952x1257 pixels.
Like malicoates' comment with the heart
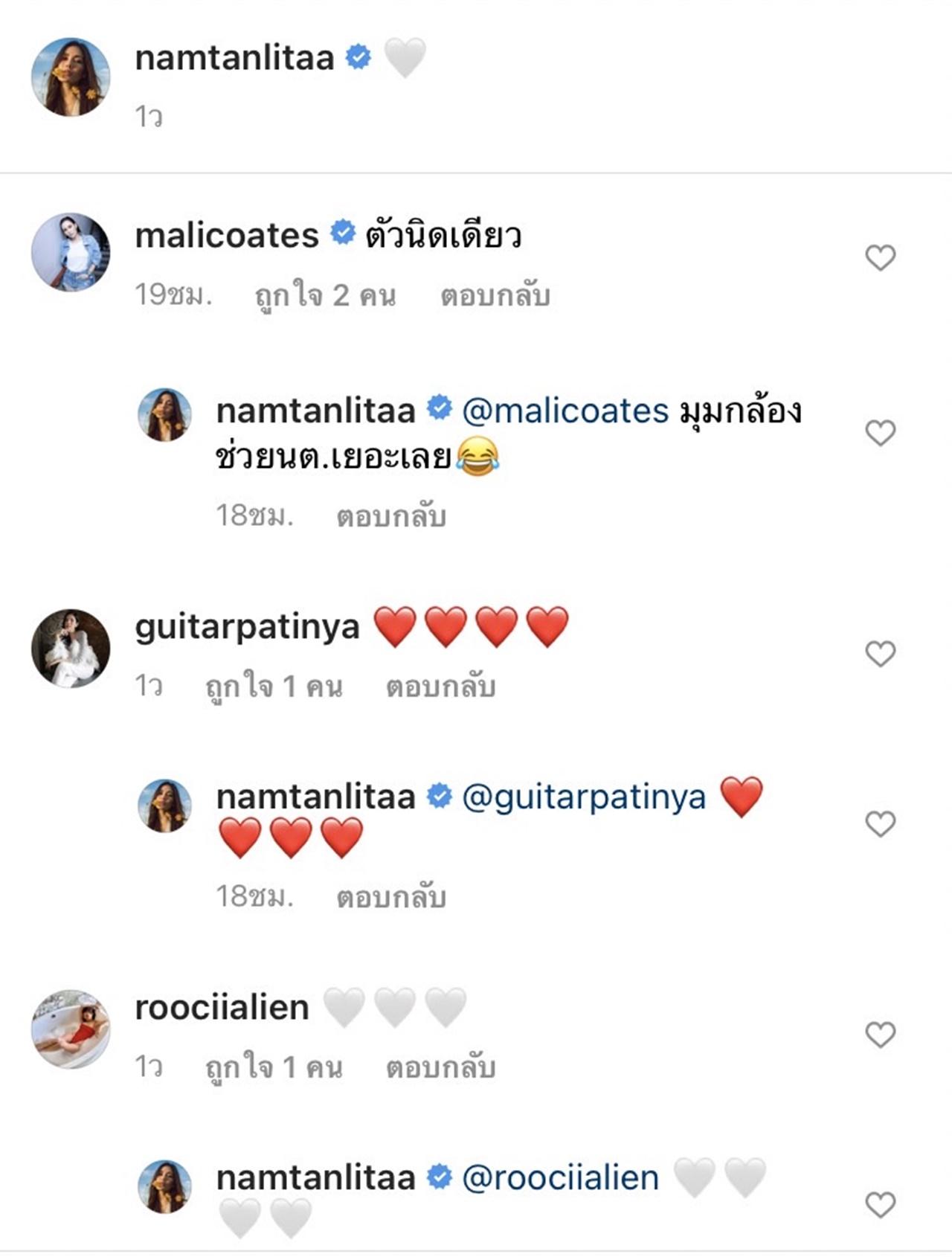[880, 258]
